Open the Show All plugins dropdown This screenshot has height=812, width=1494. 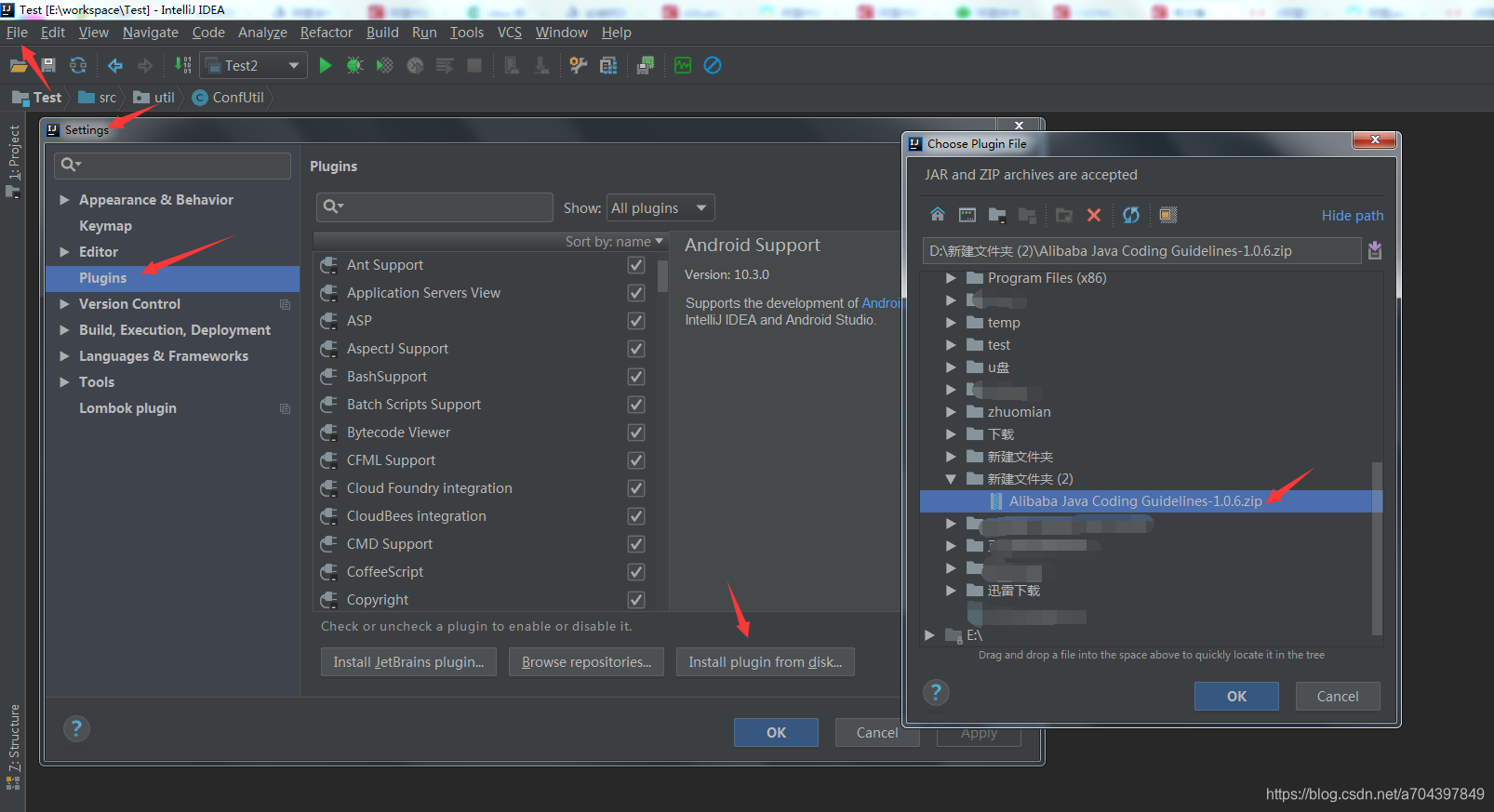tap(660, 208)
